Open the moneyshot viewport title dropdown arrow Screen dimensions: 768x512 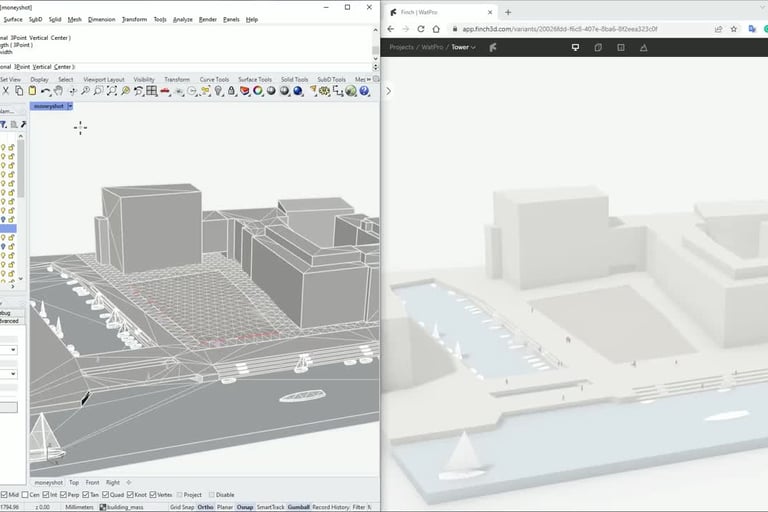point(70,106)
